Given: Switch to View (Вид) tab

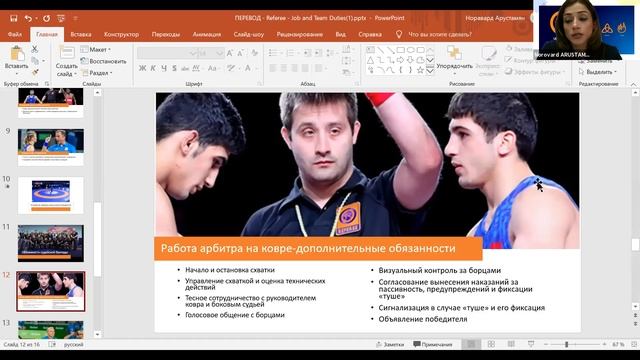Looking at the screenshot, I should click(340, 34).
